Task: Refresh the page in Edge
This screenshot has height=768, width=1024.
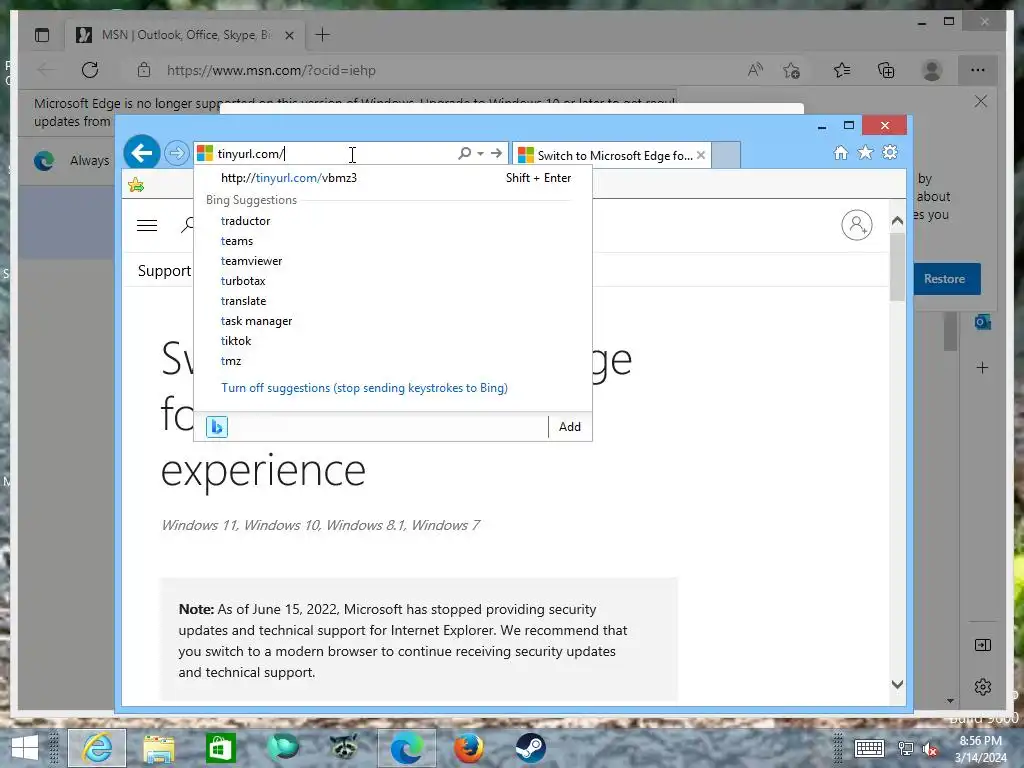Action: point(90,70)
